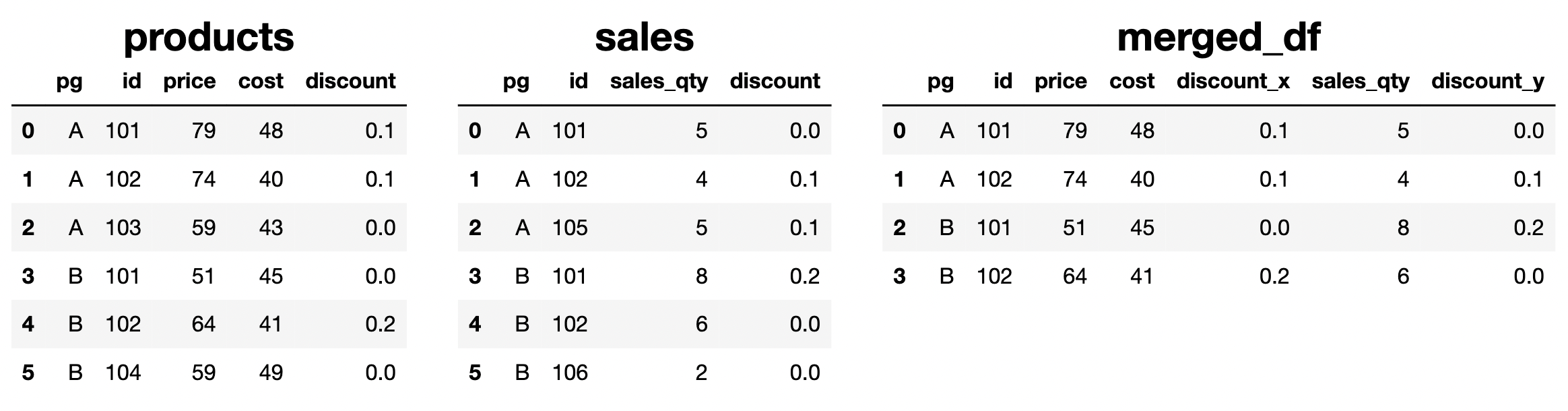Click the 'products' table title
This screenshot has width=1568, height=411.
(209, 37)
